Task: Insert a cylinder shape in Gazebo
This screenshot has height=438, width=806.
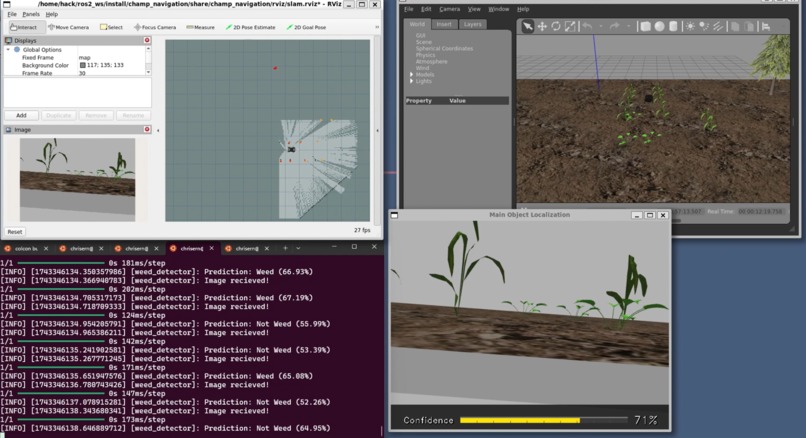Action: click(x=673, y=26)
